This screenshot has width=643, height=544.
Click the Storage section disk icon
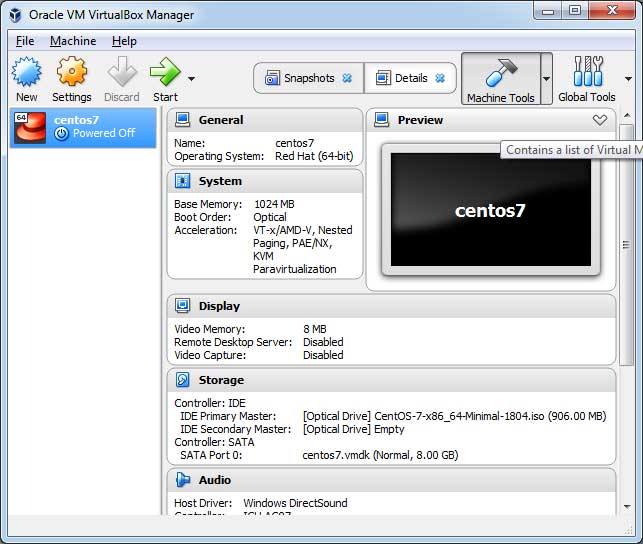(182, 380)
